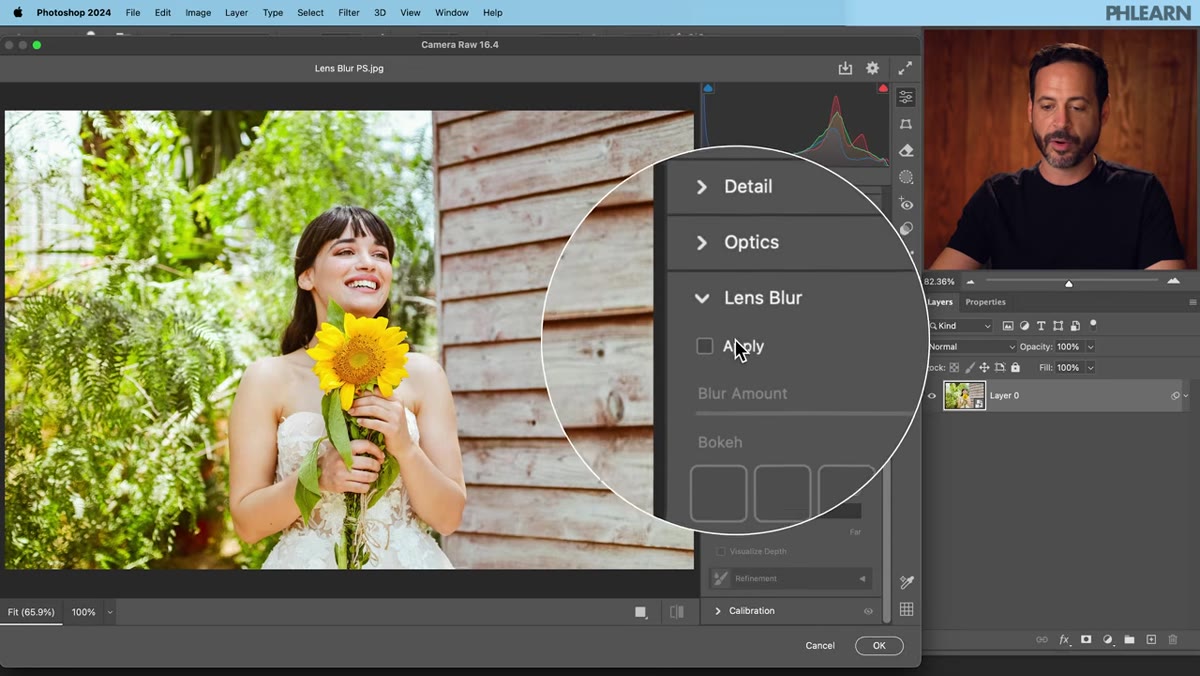
Task: Open the Fill slider dropdown arrow
Action: (1090, 368)
